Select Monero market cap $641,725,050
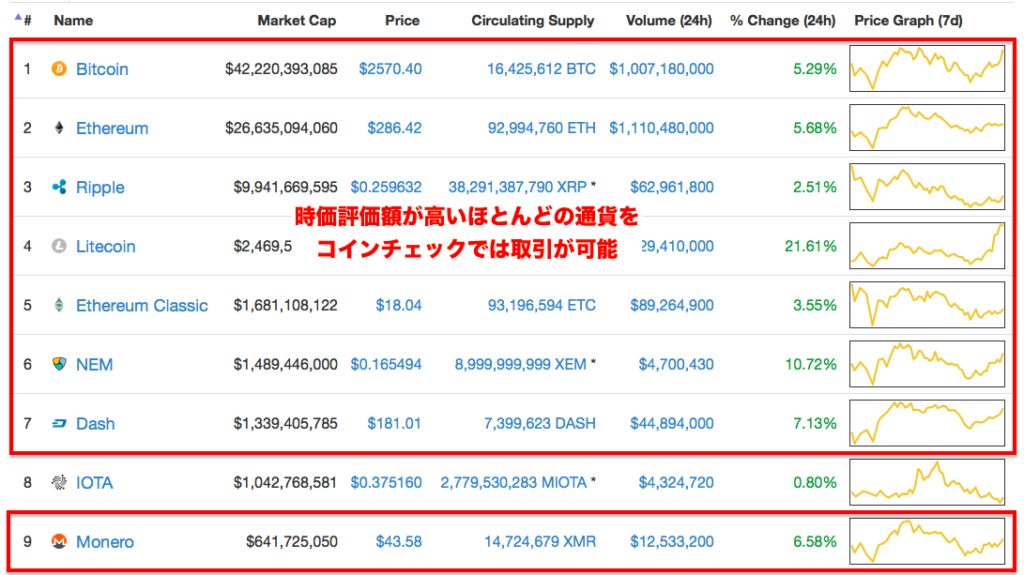 291,542
